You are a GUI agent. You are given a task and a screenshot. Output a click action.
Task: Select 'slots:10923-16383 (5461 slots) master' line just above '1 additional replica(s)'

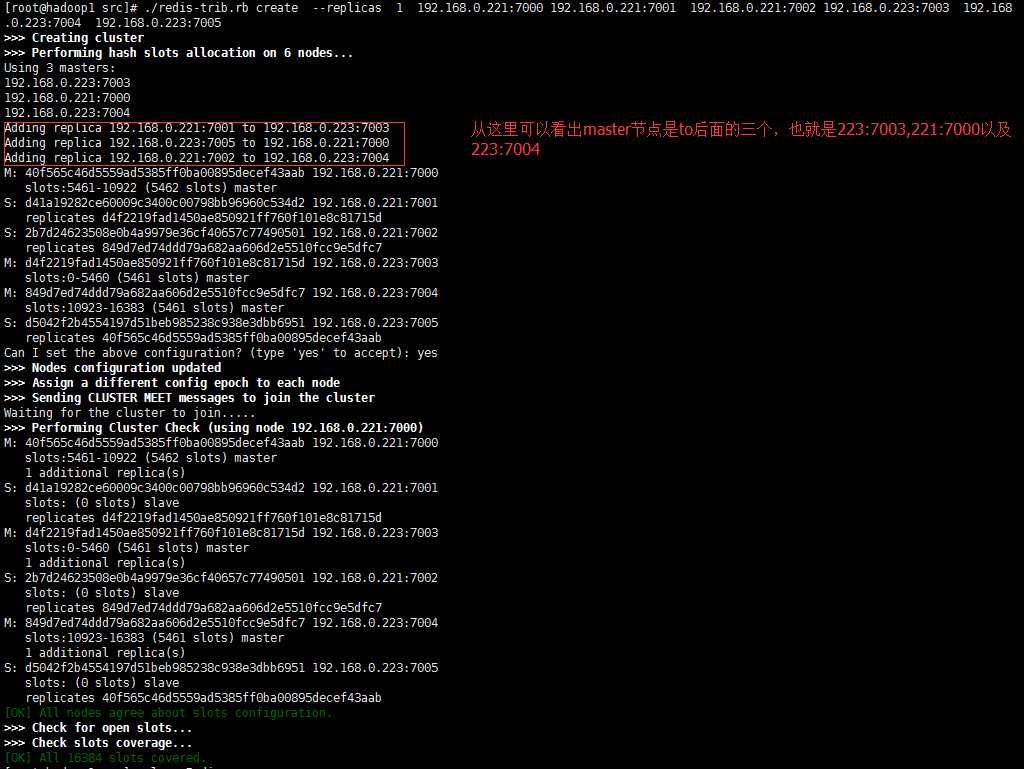tap(154, 638)
